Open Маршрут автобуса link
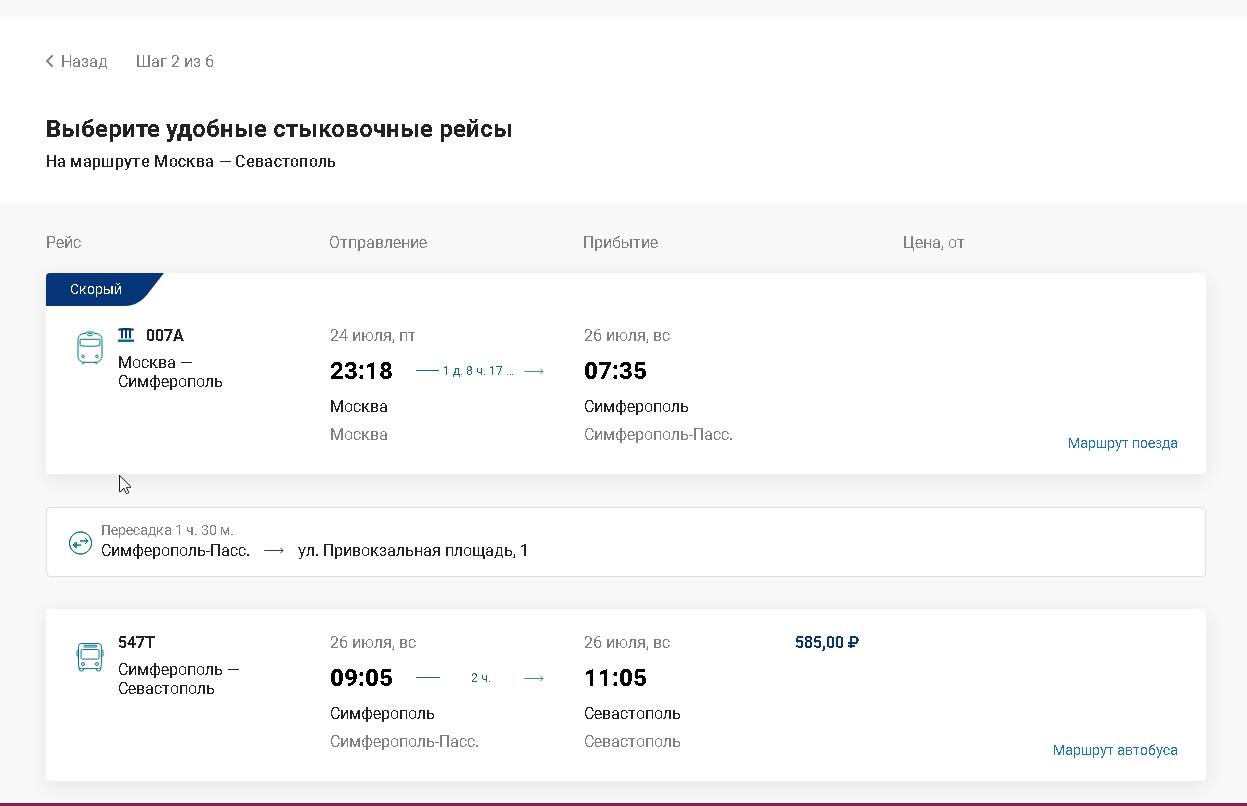 click(x=1115, y=750)
